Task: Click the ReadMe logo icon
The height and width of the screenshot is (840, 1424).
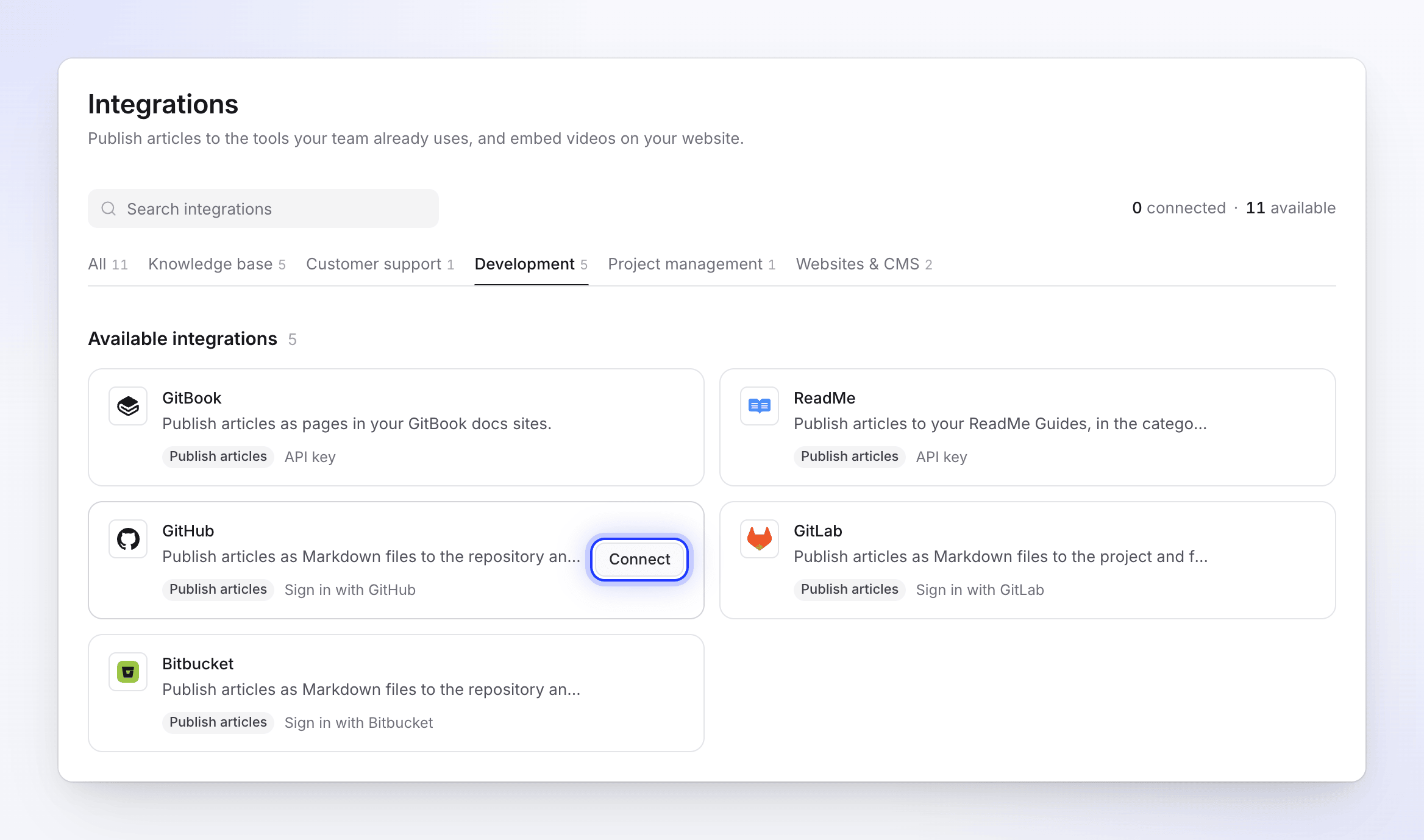Action: pos(760,406)
